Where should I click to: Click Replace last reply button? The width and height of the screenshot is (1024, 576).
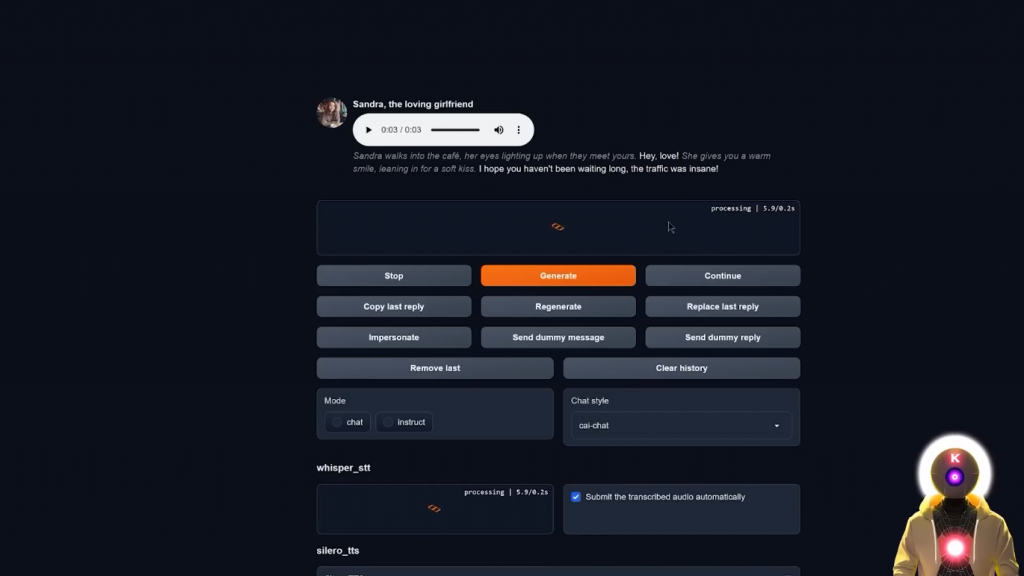click(x=722, y=306)
